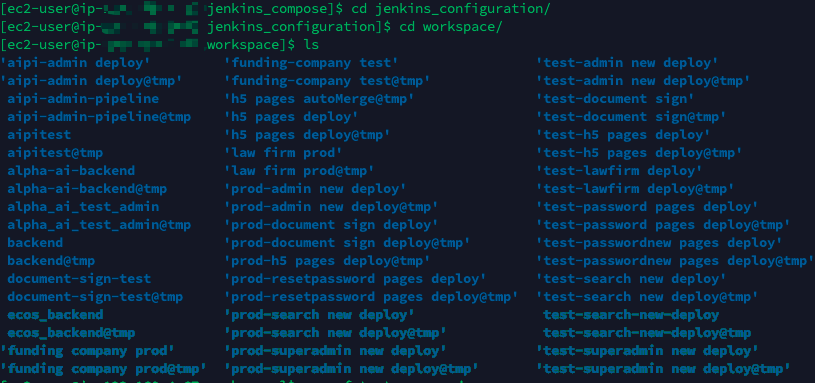
Task: Select 'h5 pages deploy@tmp' entry
Action: coord(307,135)
